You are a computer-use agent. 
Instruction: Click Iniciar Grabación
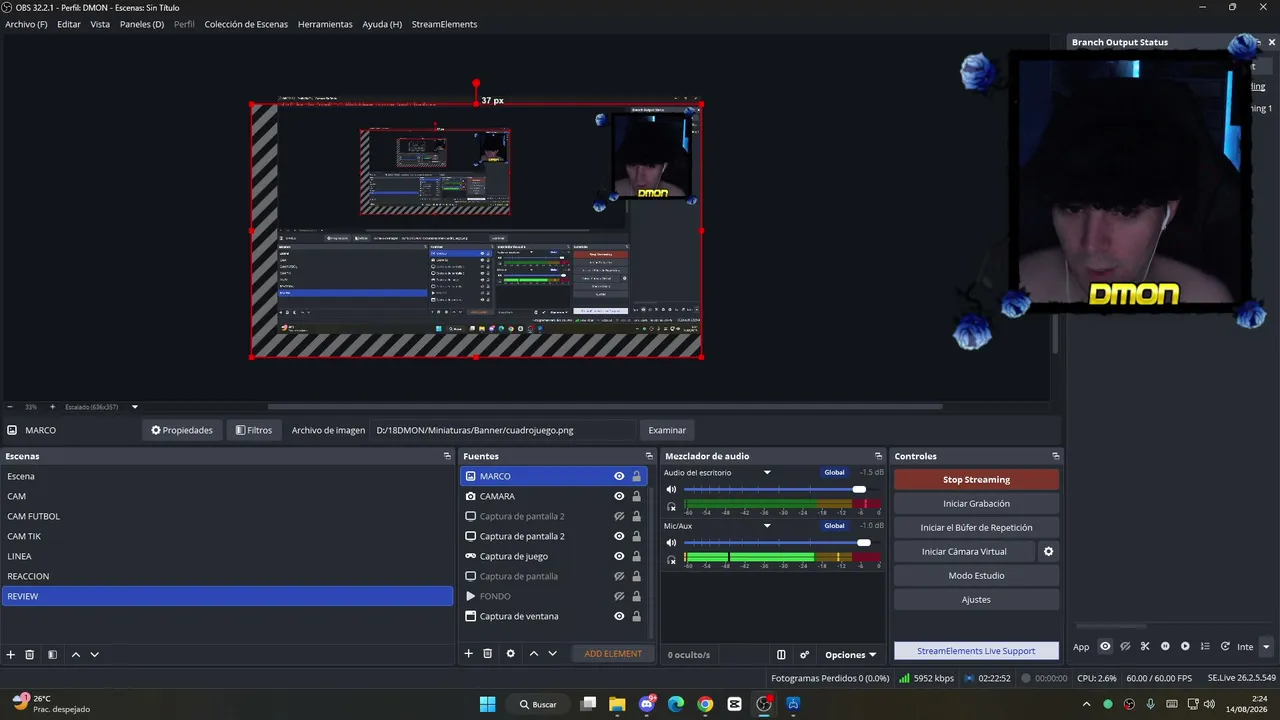point(976,504)
